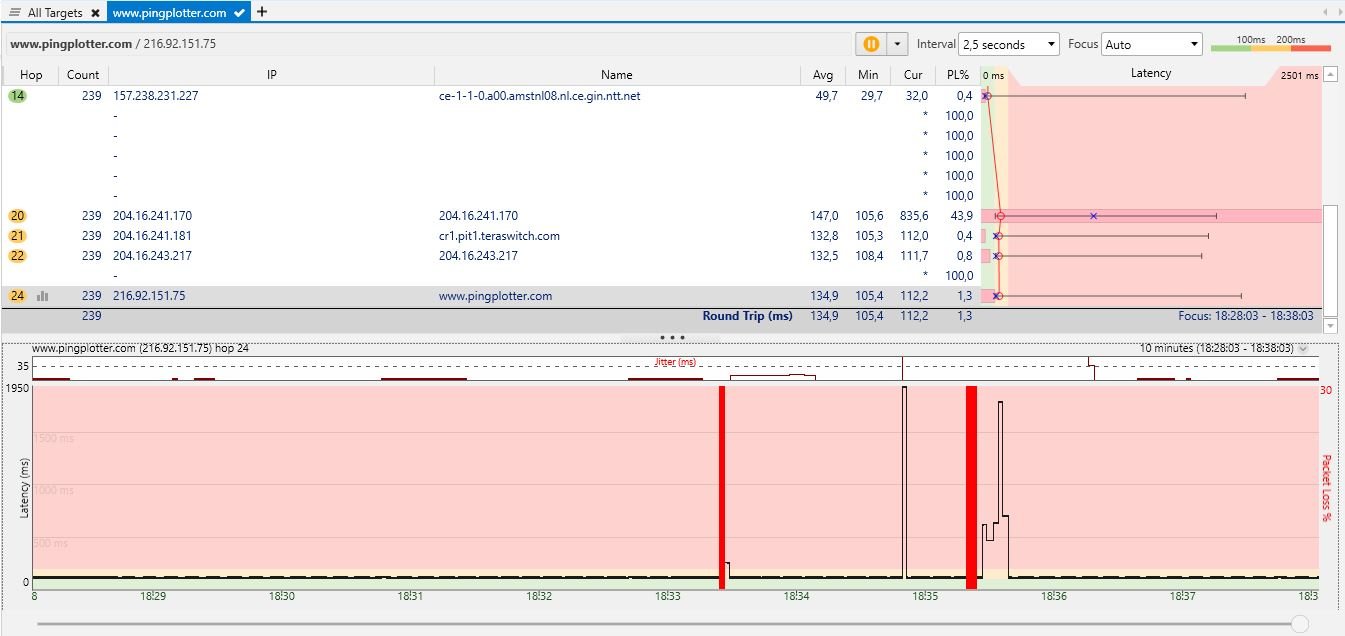Screen dimensions: 1345x636
Task: Click hostname ce-1-1-0.a00.amstnl08.nl.ce.gin.ntt.net
Action: click(539, 96)
